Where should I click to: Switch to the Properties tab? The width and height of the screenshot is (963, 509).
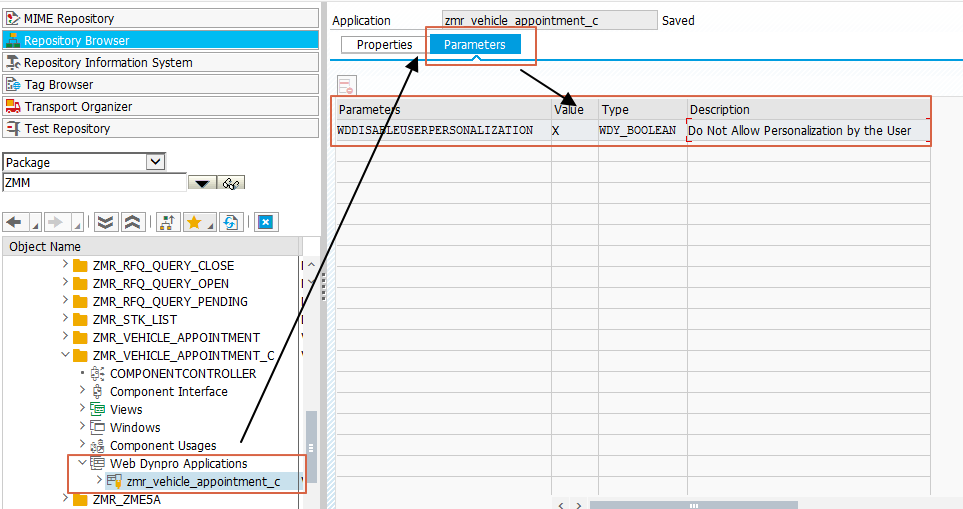[x=384, y=44]
